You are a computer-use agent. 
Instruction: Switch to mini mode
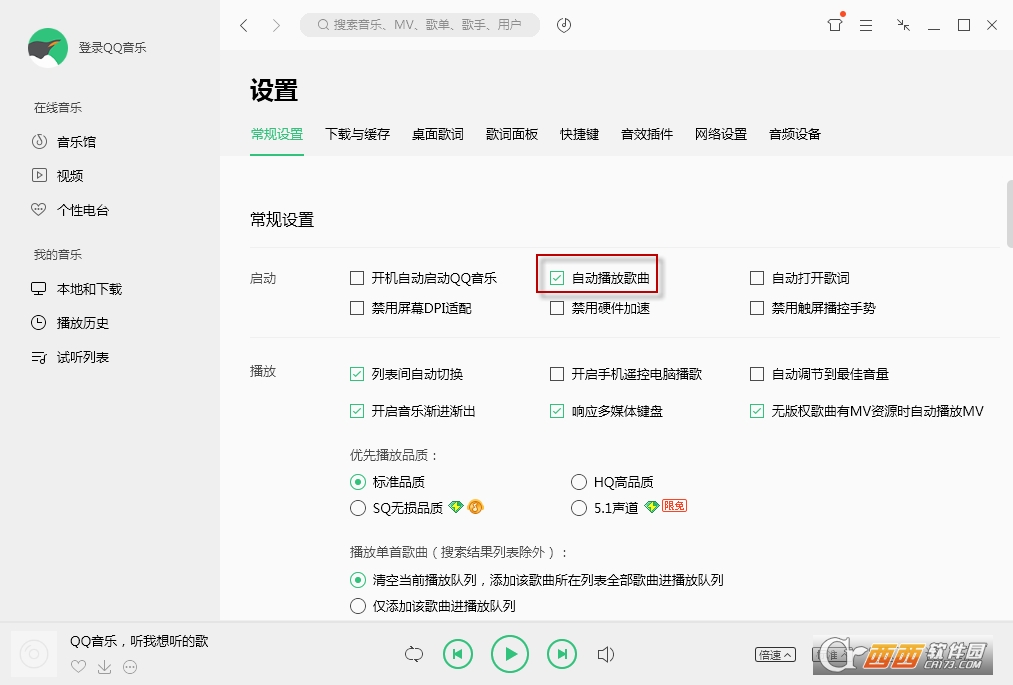tap(903, 25)
